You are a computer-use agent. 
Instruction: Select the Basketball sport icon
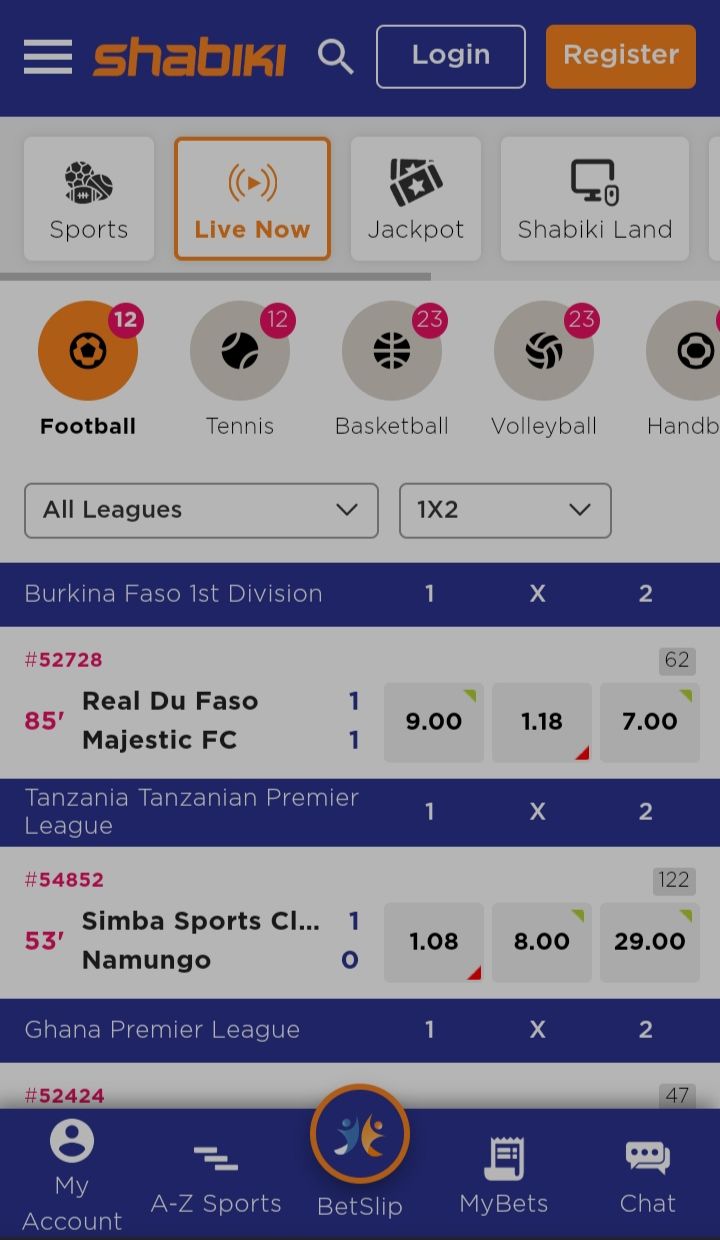(x=392, y=352)
